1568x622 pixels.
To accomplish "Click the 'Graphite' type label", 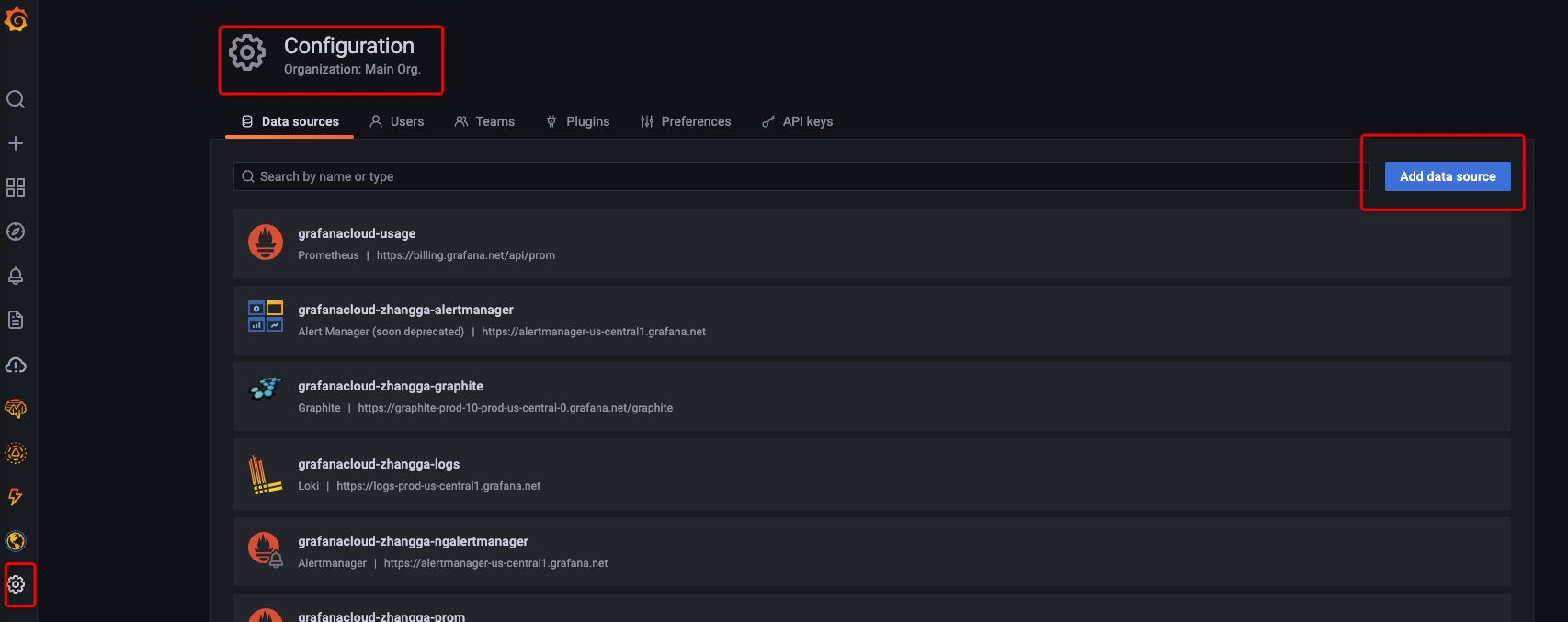I will pos(319,408).
